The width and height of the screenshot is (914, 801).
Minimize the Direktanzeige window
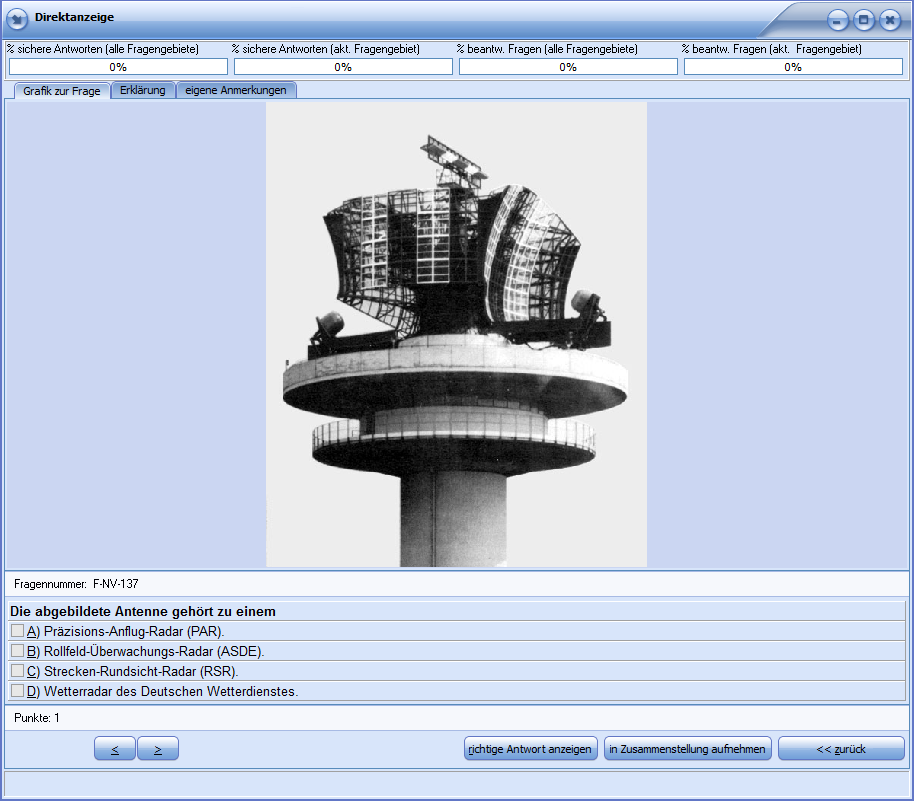click(837, 21)
